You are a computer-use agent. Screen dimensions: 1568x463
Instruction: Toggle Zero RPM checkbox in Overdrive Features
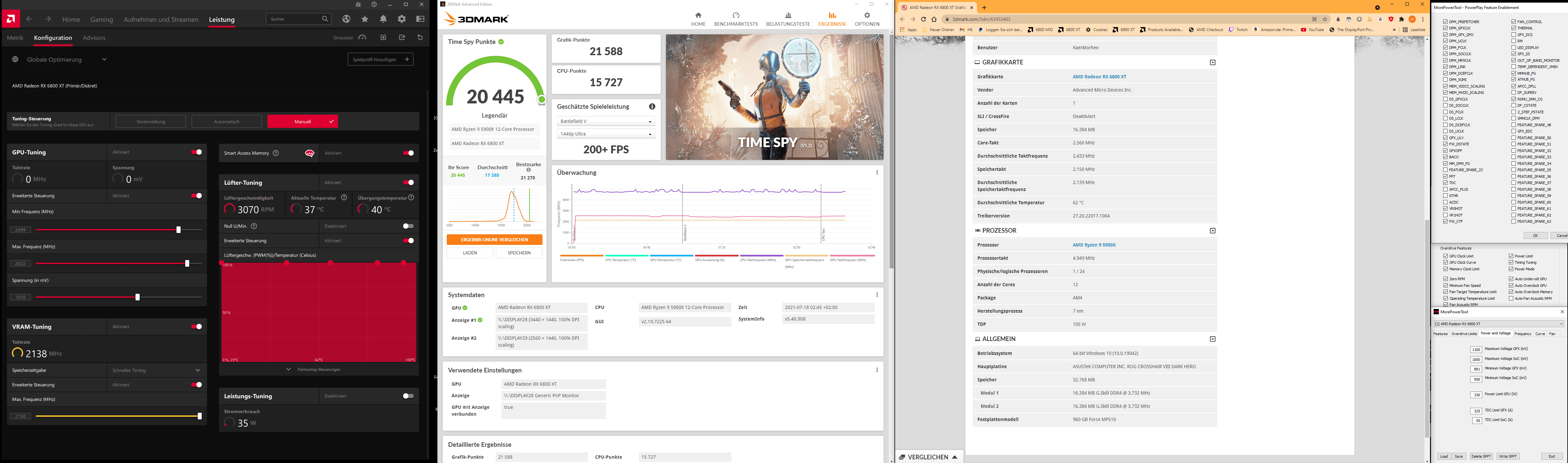(x=1446, y=279)
